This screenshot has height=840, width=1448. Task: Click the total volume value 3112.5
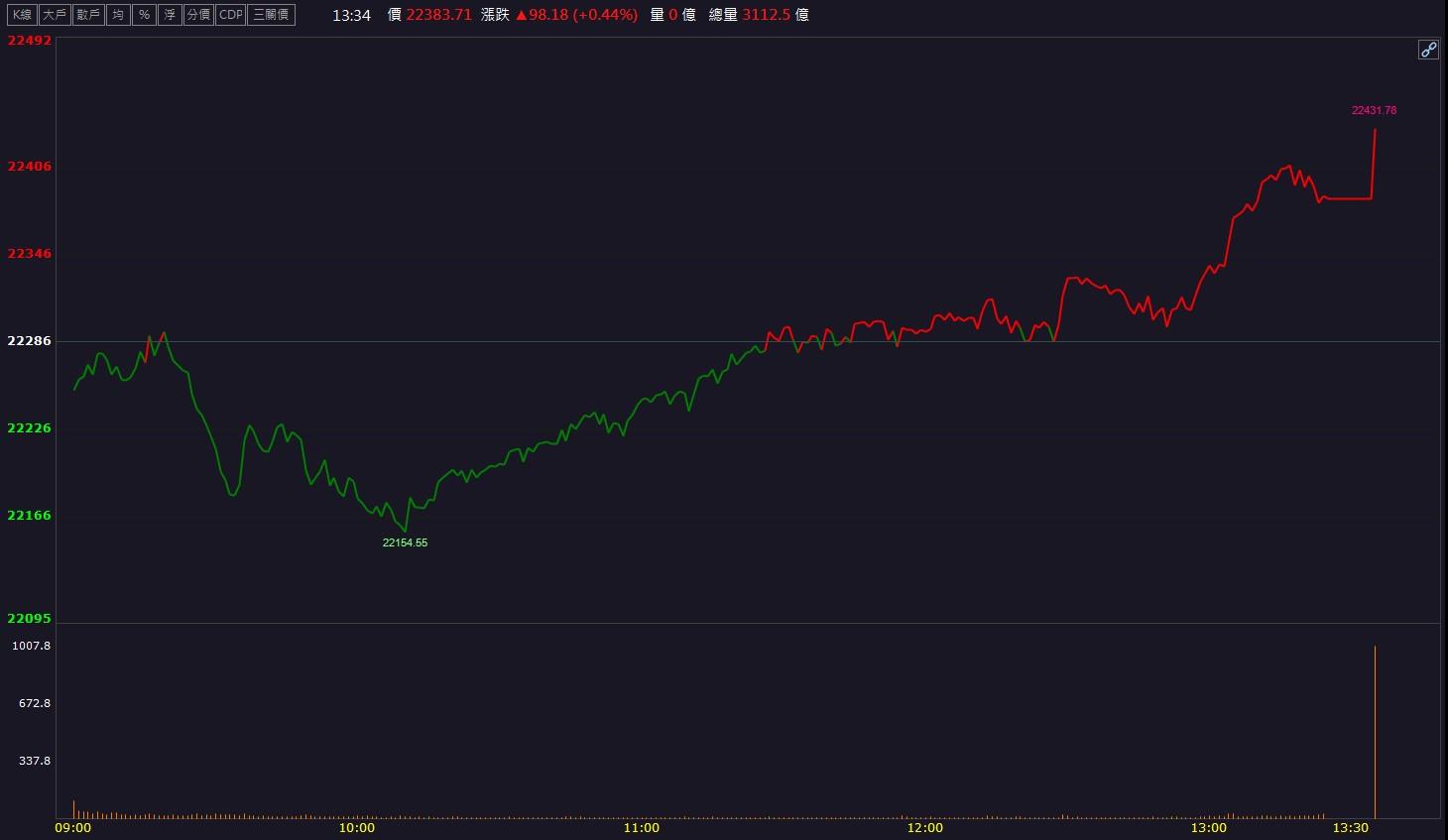pos(766,15)
